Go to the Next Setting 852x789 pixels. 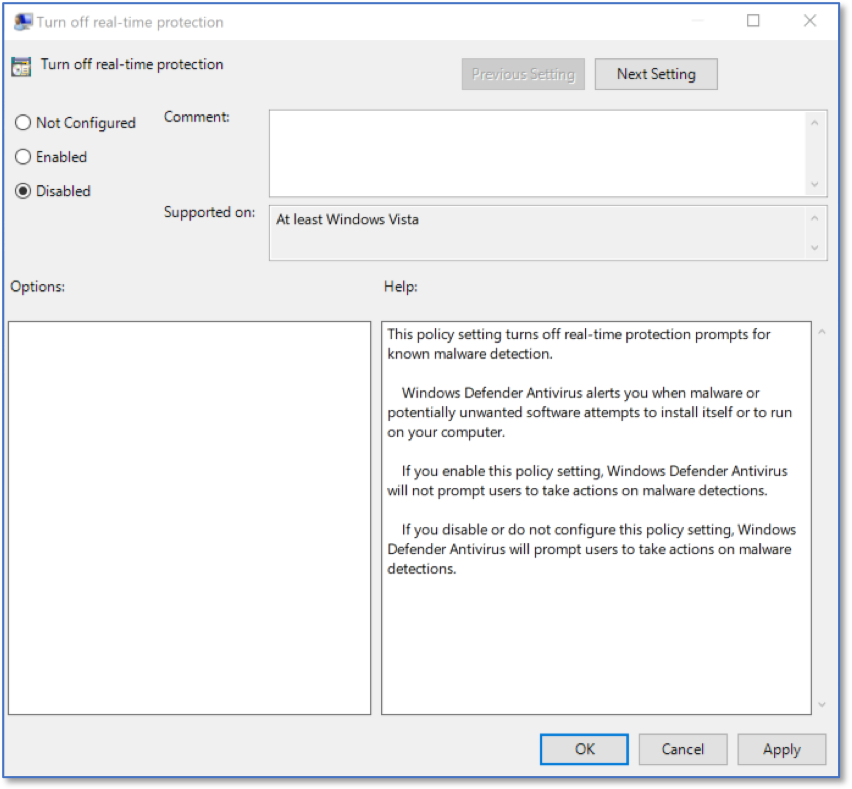[656, 74]
